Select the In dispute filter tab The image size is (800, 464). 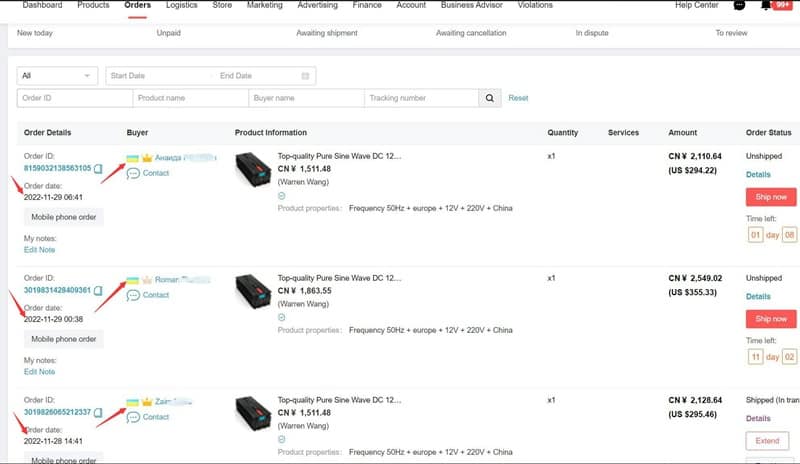click(x=592, y=33)
